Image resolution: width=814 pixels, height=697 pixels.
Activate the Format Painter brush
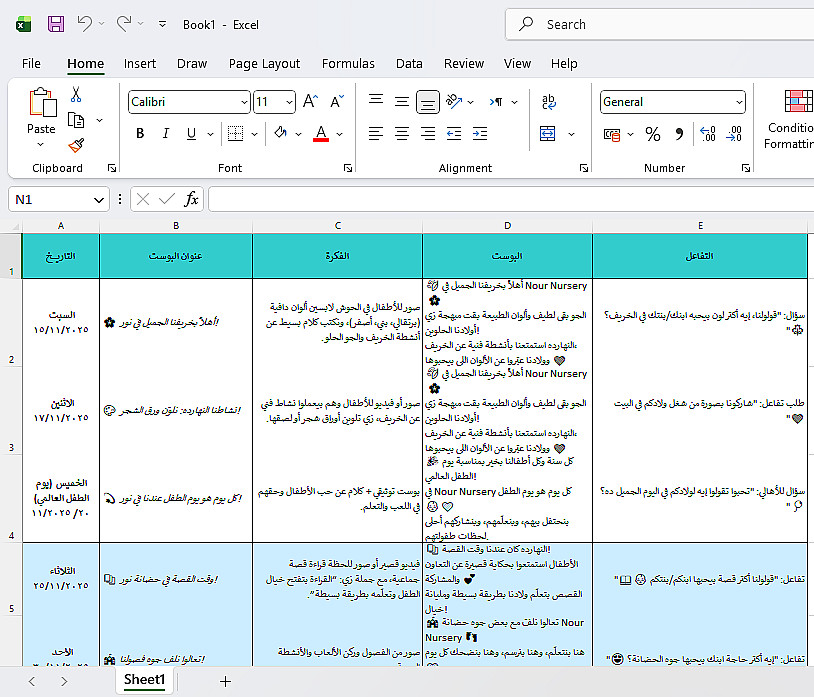tap(76, 145)
